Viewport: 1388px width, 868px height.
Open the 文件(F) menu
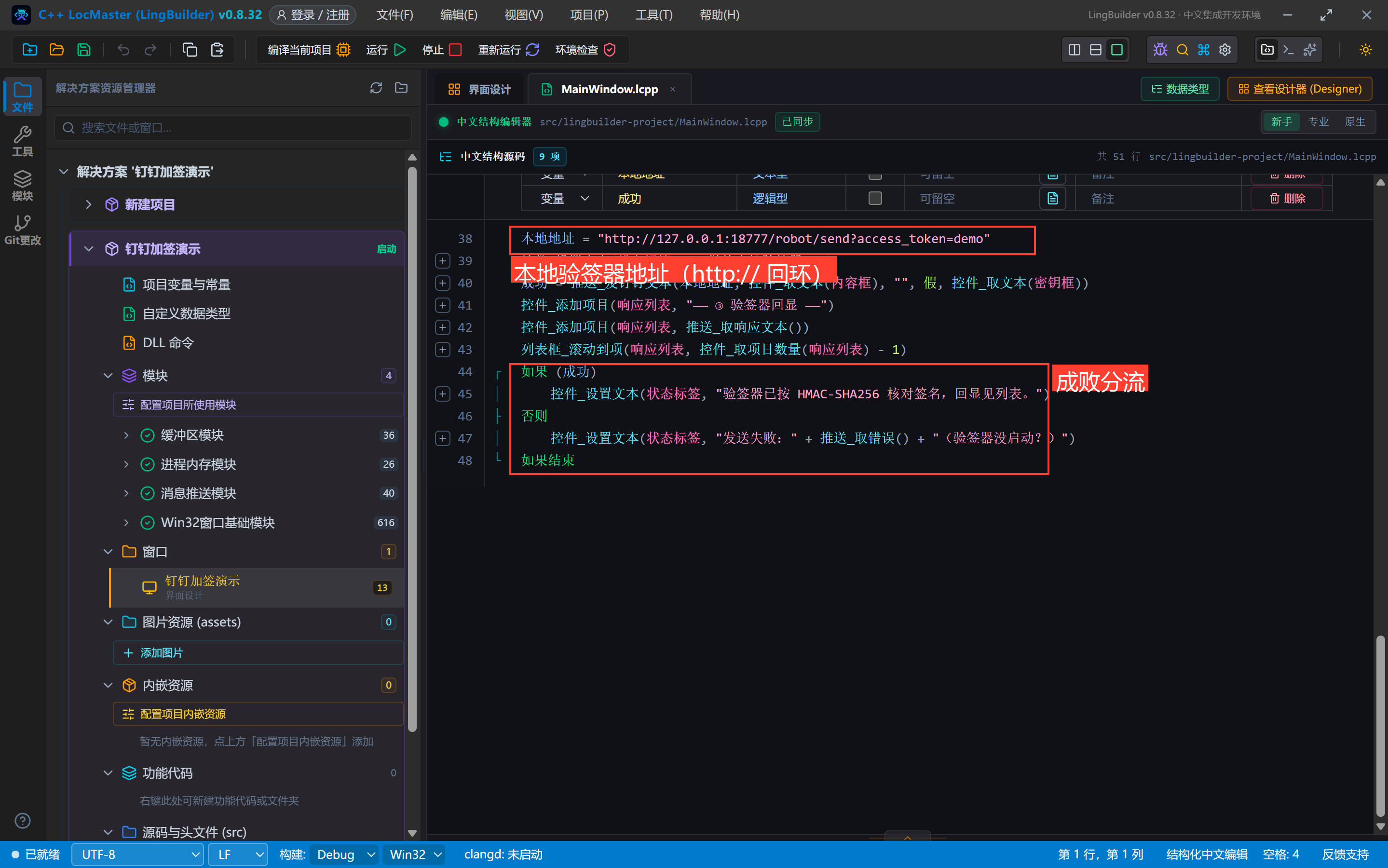(395, 15)
